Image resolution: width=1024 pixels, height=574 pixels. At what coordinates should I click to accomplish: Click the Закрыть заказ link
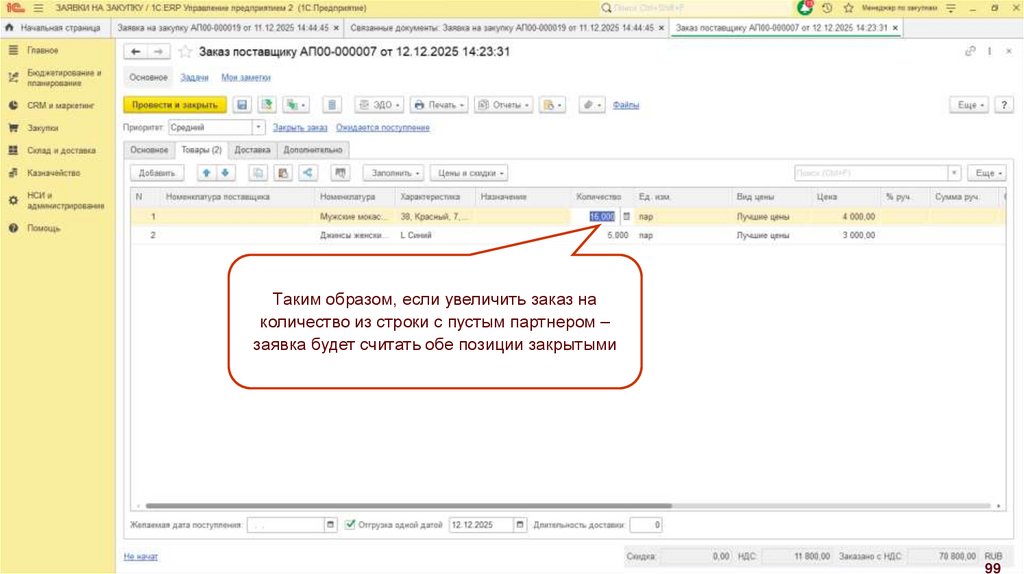tap(300, 128)
